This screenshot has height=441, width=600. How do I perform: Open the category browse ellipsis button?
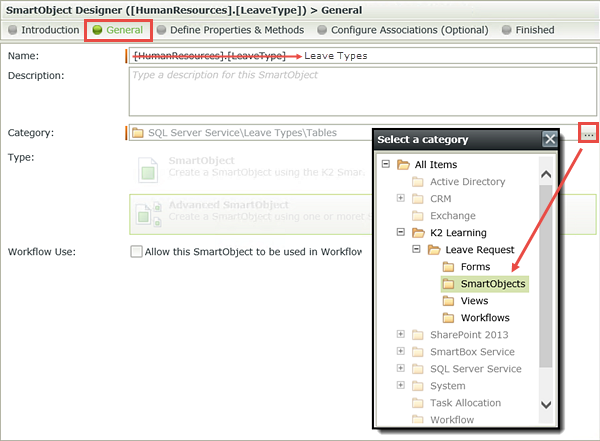589,133
